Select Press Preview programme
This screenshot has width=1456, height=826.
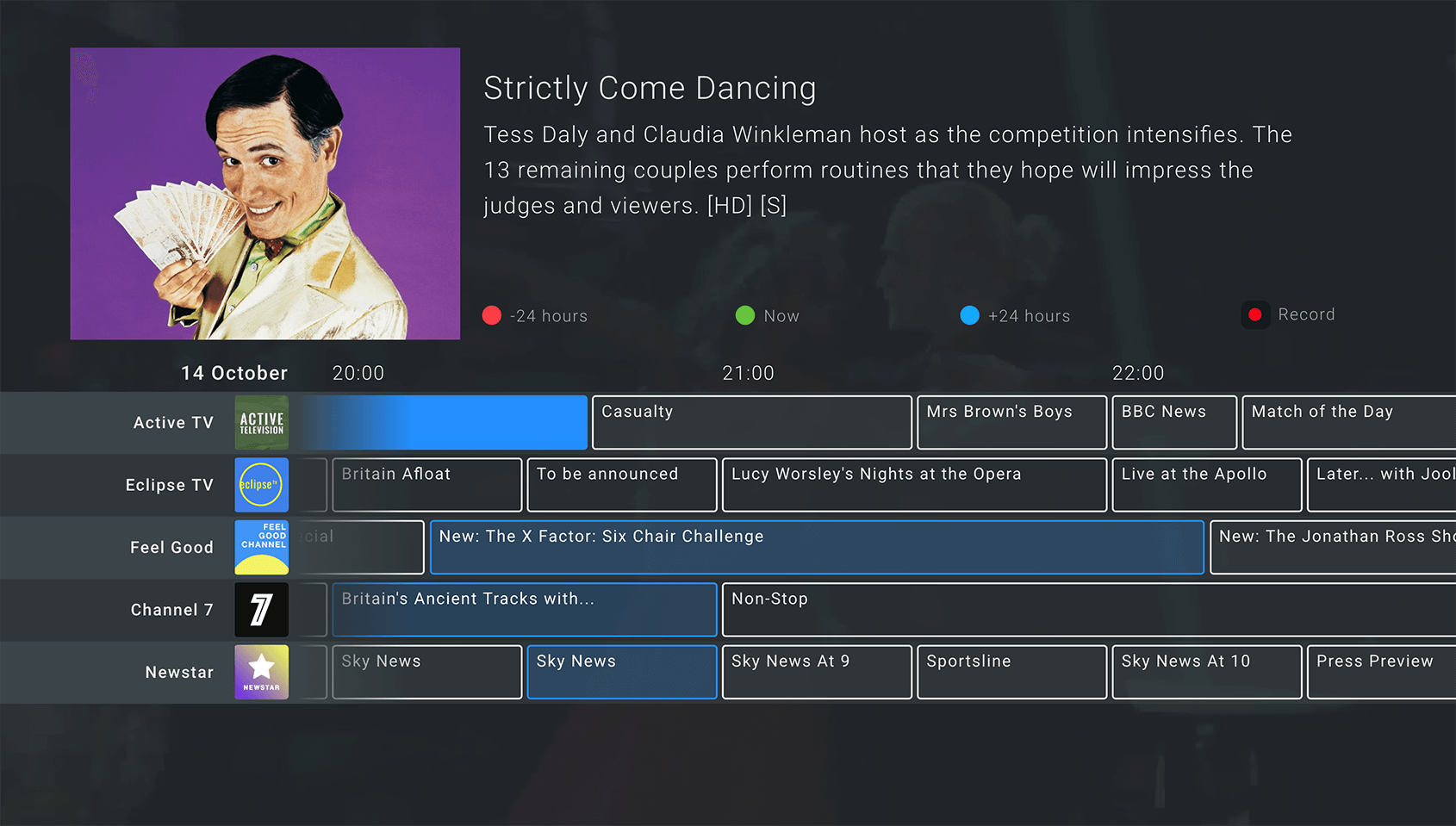pos(1382,673)
